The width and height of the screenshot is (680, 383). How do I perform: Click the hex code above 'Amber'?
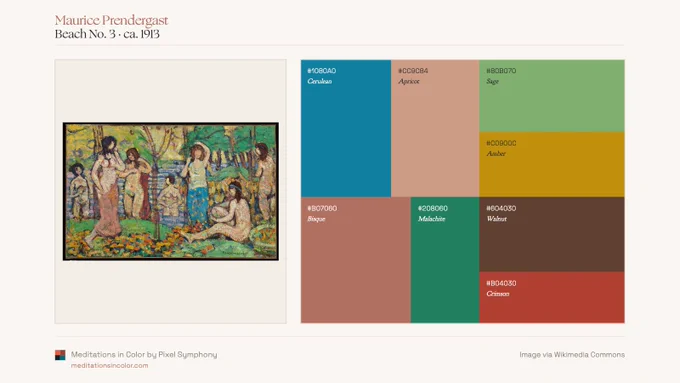point(501,143)
